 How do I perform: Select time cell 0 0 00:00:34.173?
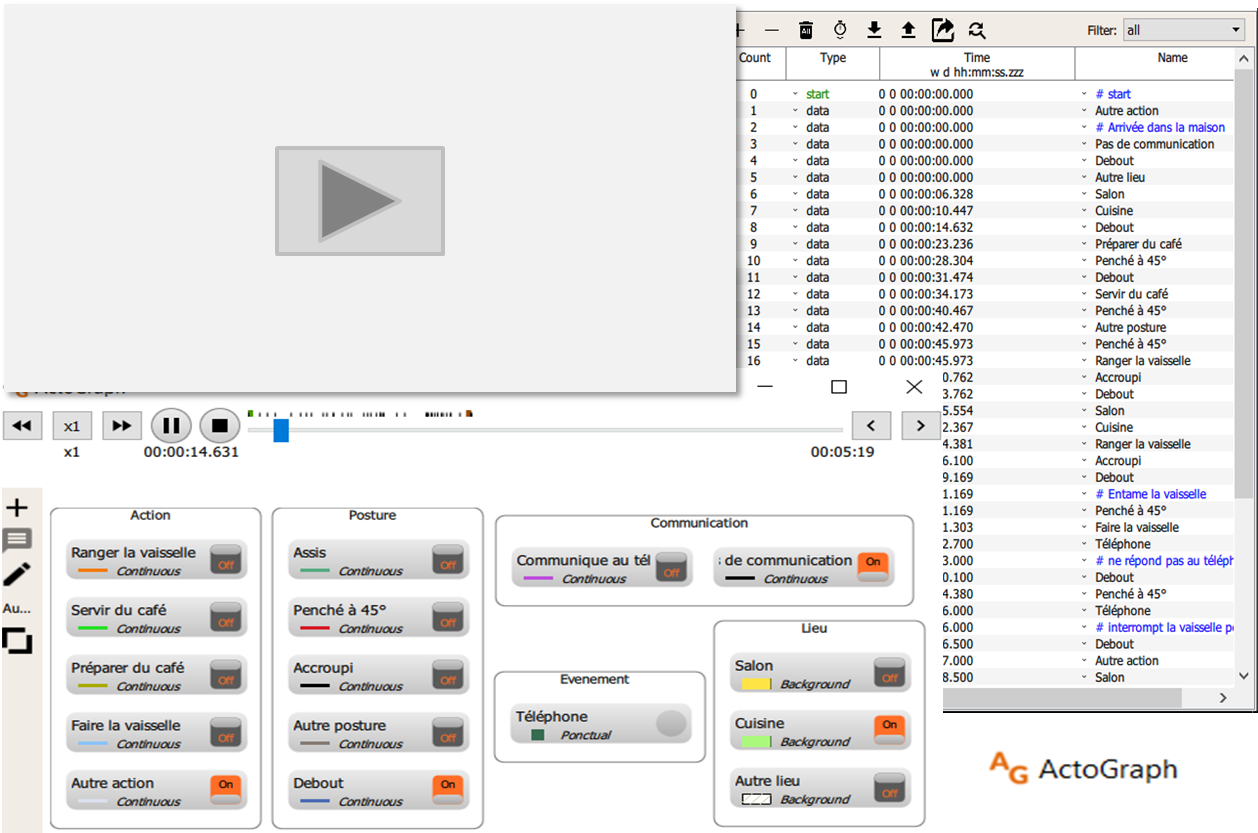[926, 294]
